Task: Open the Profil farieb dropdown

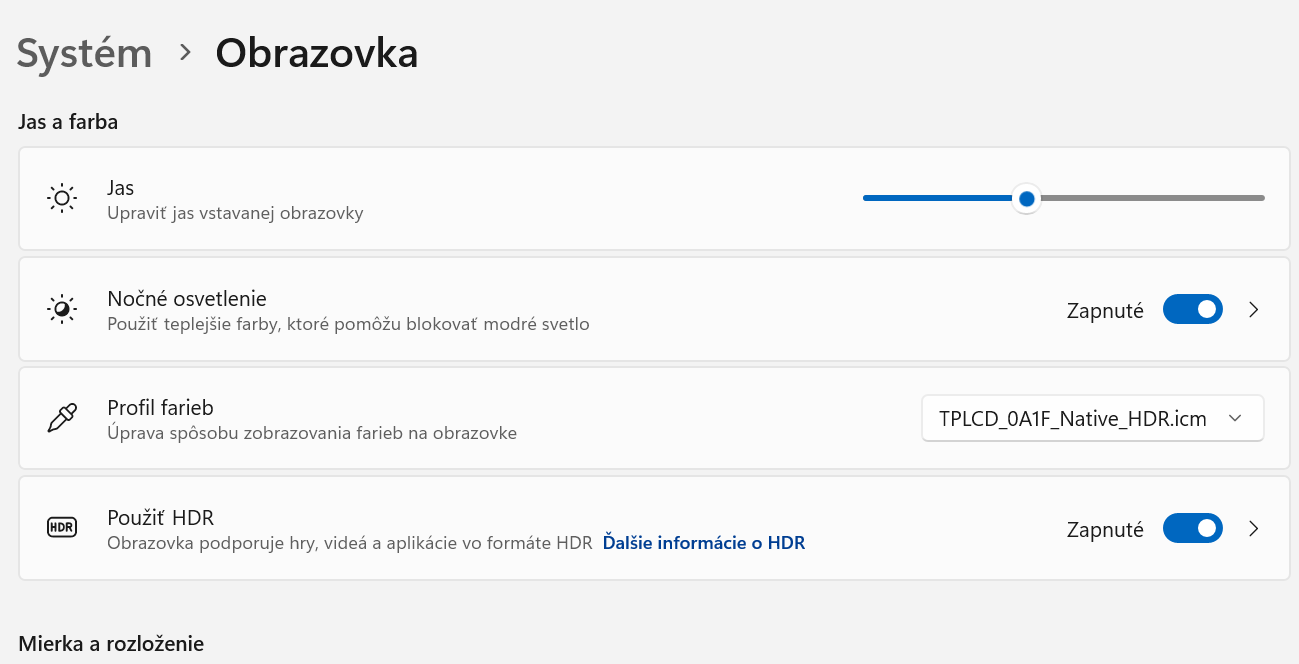Action: tap(1092, 418)
